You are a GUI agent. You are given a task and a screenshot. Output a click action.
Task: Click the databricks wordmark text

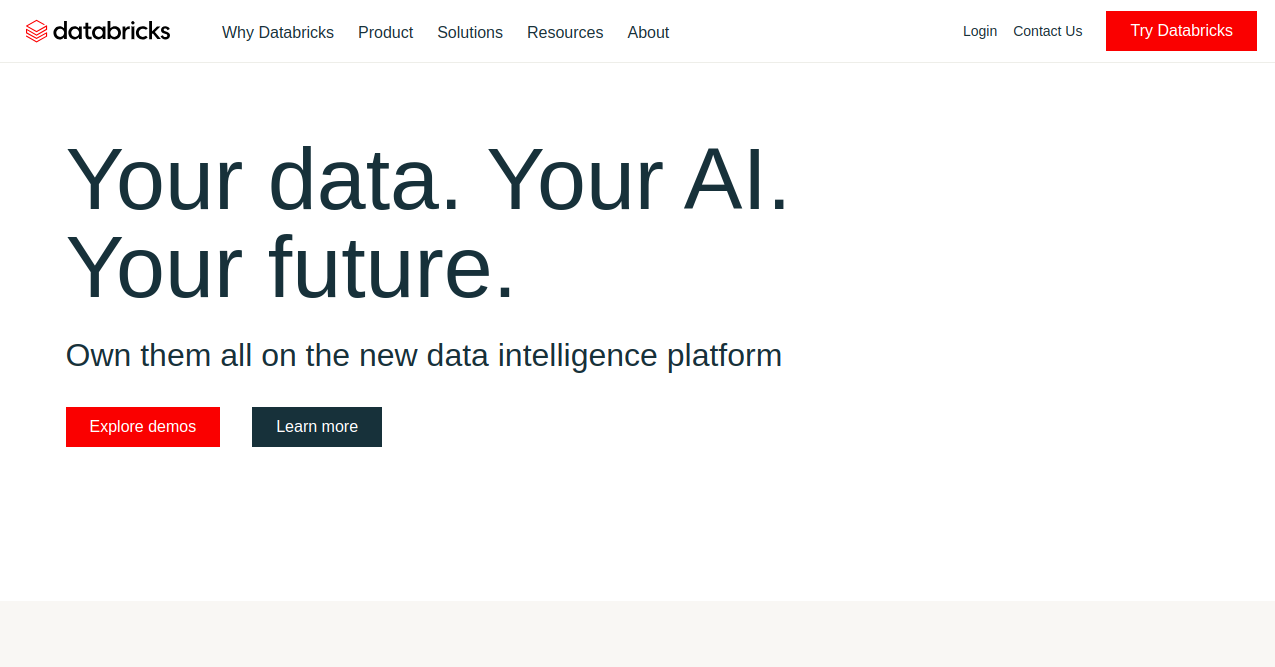click(x=111, y=31)
